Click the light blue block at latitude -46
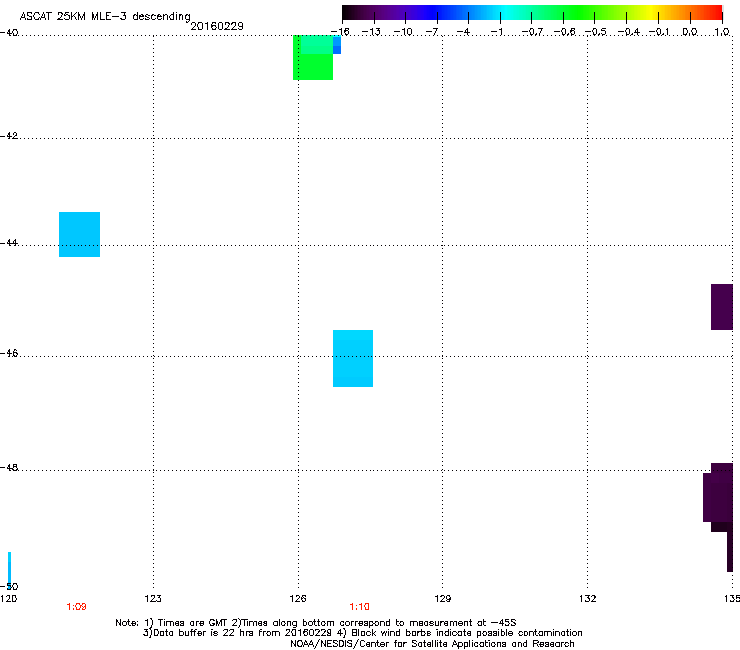This screenshot has height=650, width=740. tap(353, 358)
